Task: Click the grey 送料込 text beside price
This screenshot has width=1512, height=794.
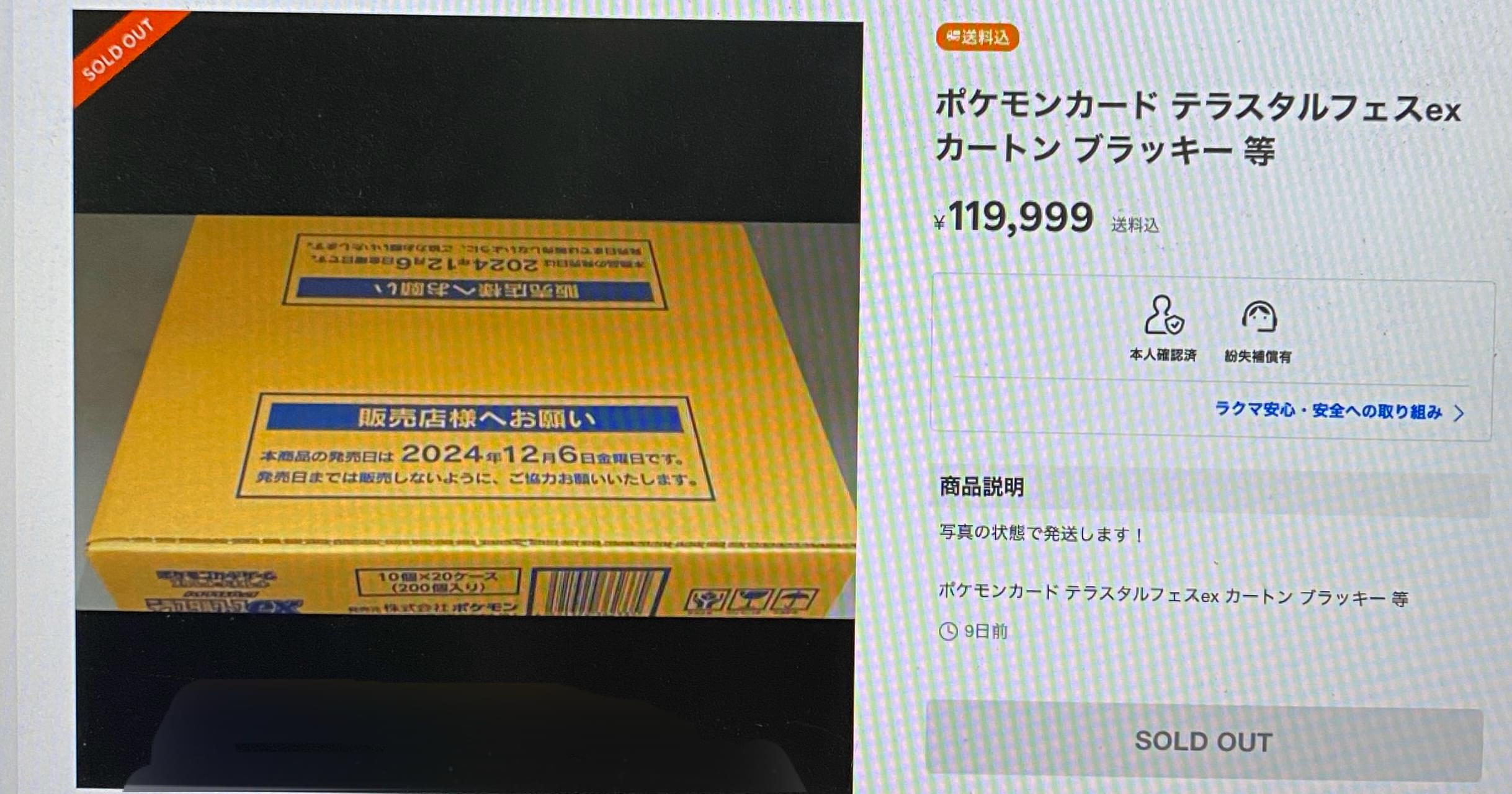Action: click(1135, 225)
